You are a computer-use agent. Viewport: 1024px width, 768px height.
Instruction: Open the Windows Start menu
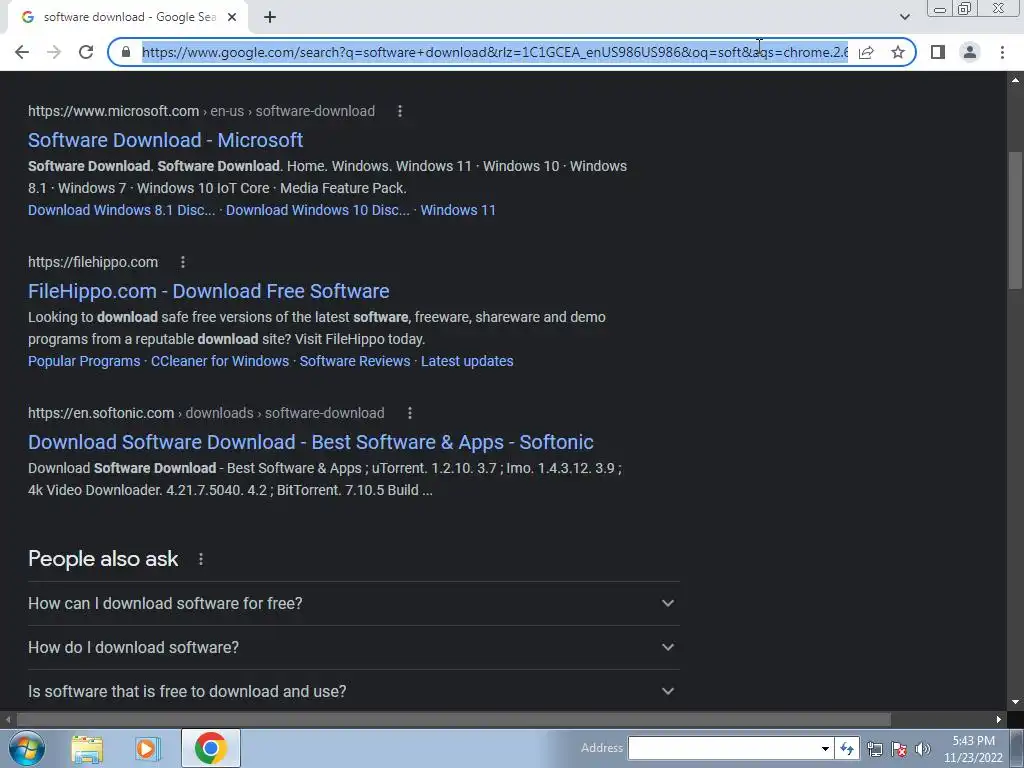pyautogui.click(x=27, y=748)
